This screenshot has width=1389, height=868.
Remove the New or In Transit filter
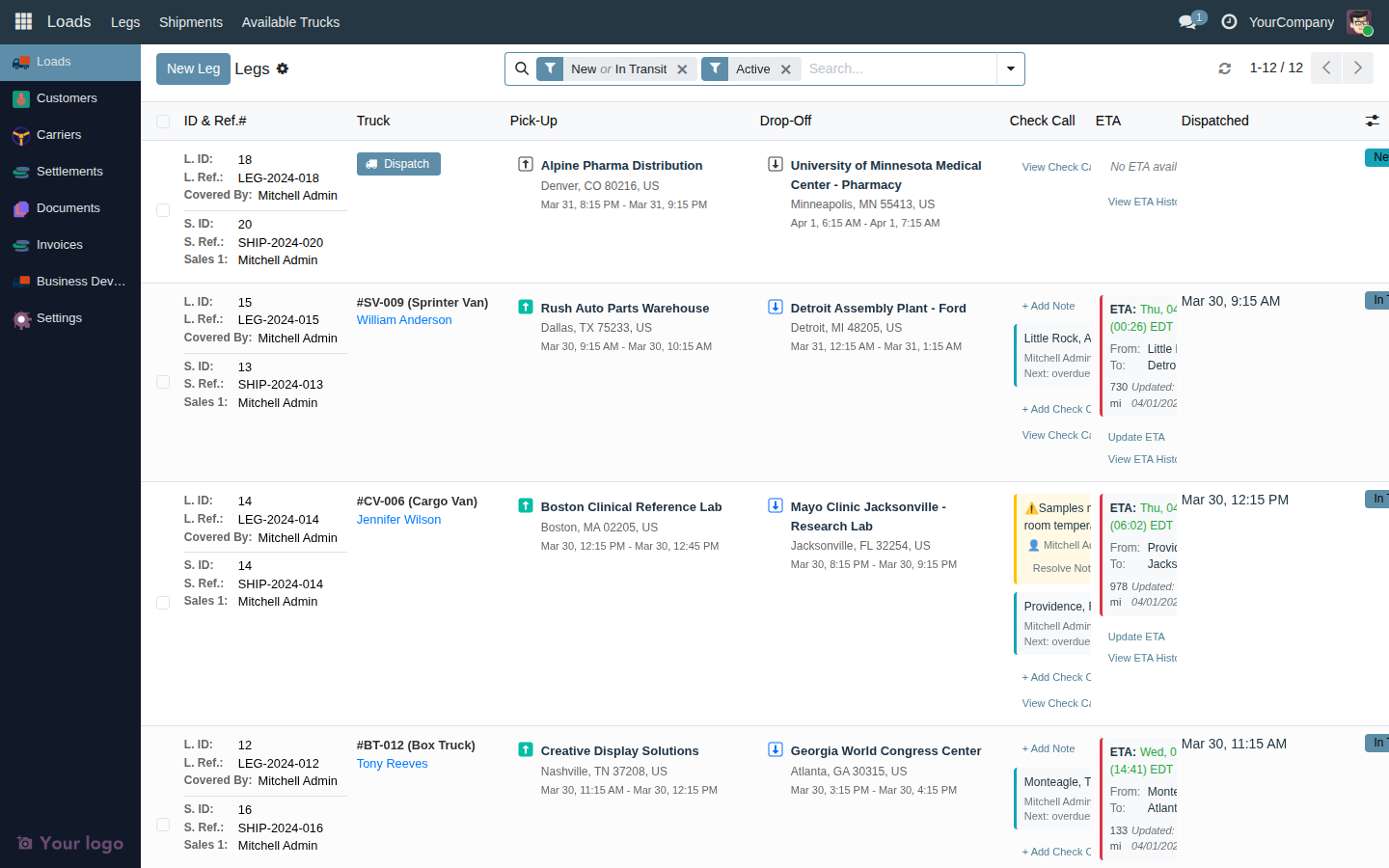coord(682,69)
